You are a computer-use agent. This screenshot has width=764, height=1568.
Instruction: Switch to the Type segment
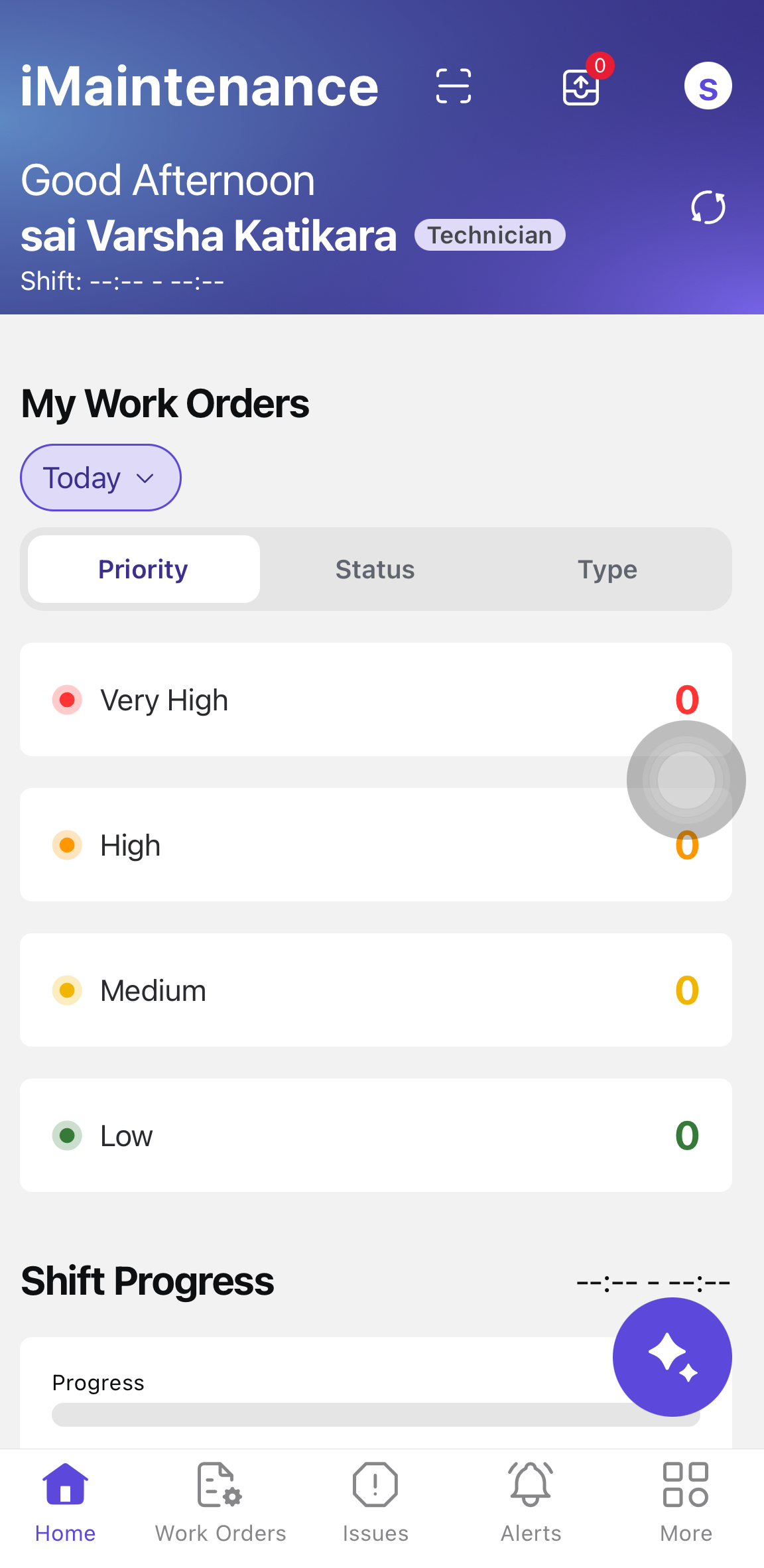[x=607, y=569]
